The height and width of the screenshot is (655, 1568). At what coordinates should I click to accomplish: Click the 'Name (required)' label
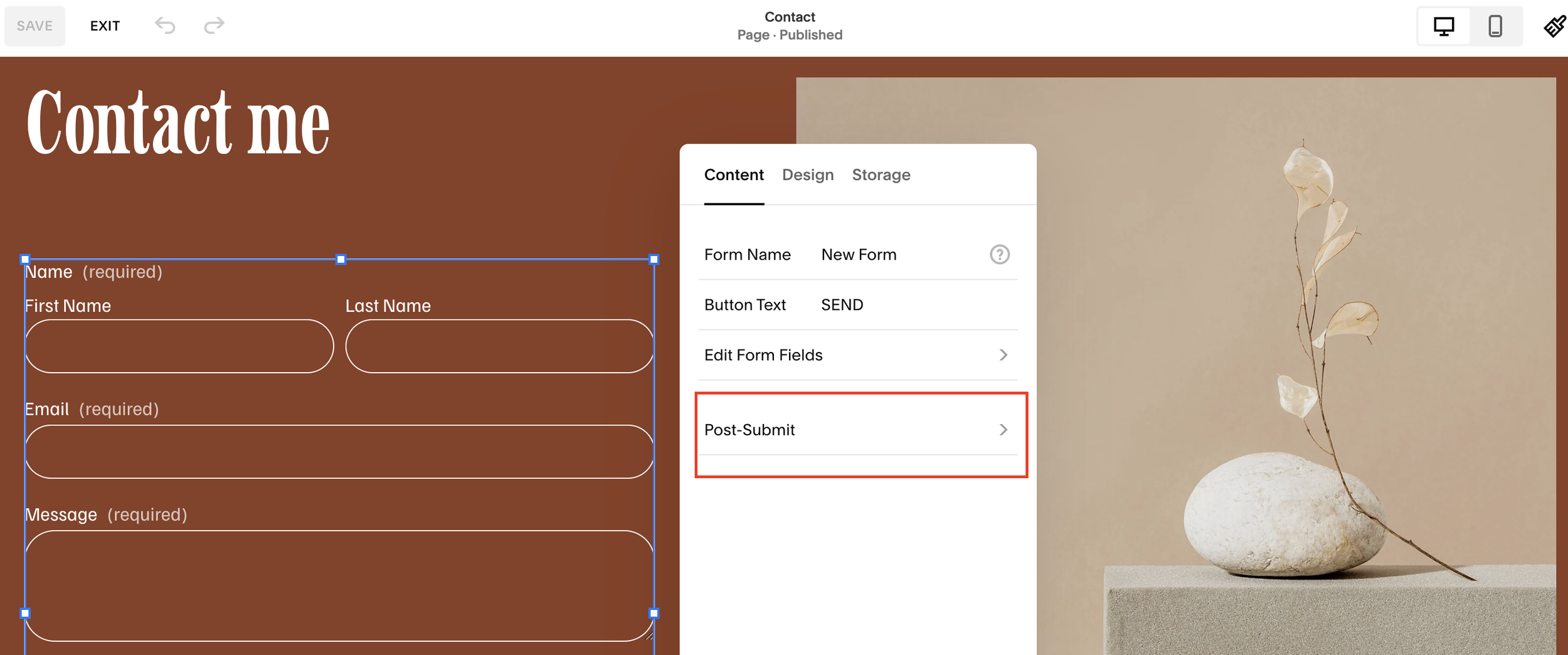(x=93, y=272)
